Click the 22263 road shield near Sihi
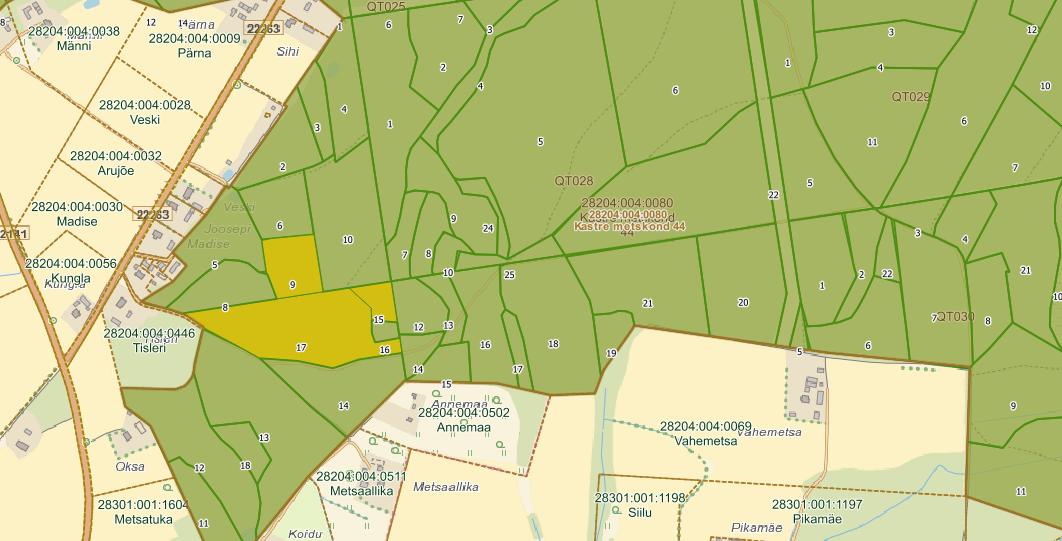 tap(263, 28)
